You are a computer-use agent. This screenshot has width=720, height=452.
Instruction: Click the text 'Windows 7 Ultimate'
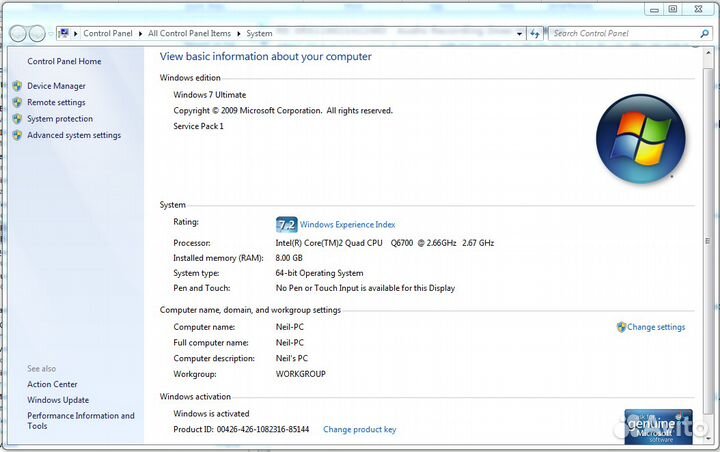(209, 95)
